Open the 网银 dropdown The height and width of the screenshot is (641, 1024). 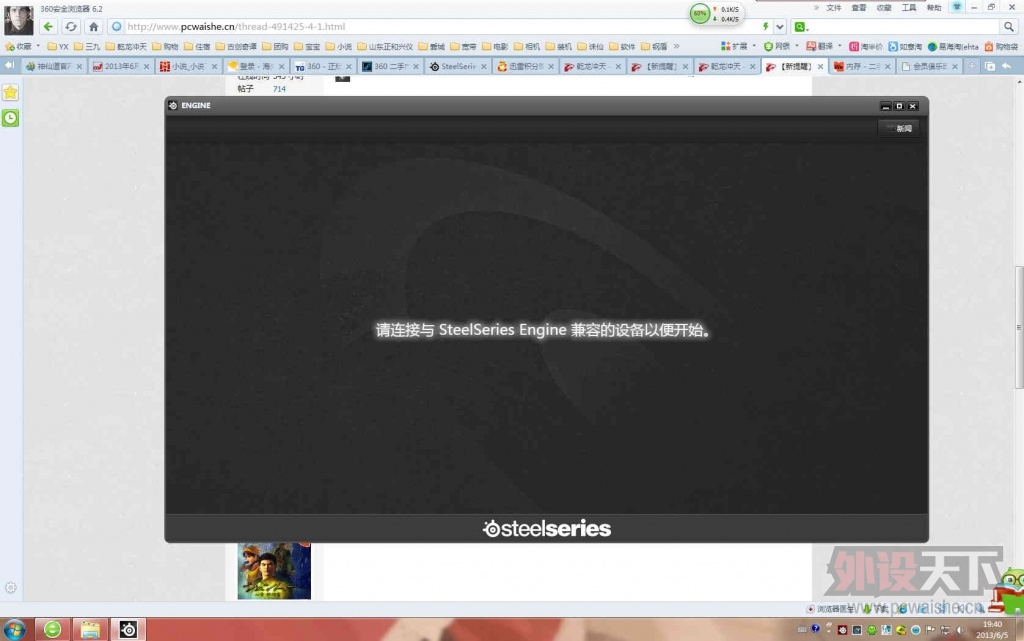781,46
